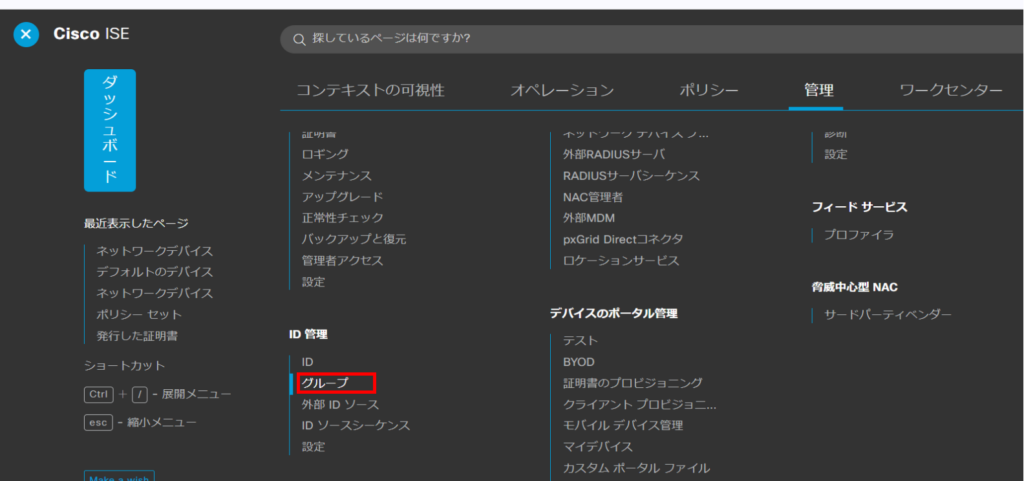1024x481 pixels.
Task: Open 外部 ID ソース link
Action: coord(340,404)
